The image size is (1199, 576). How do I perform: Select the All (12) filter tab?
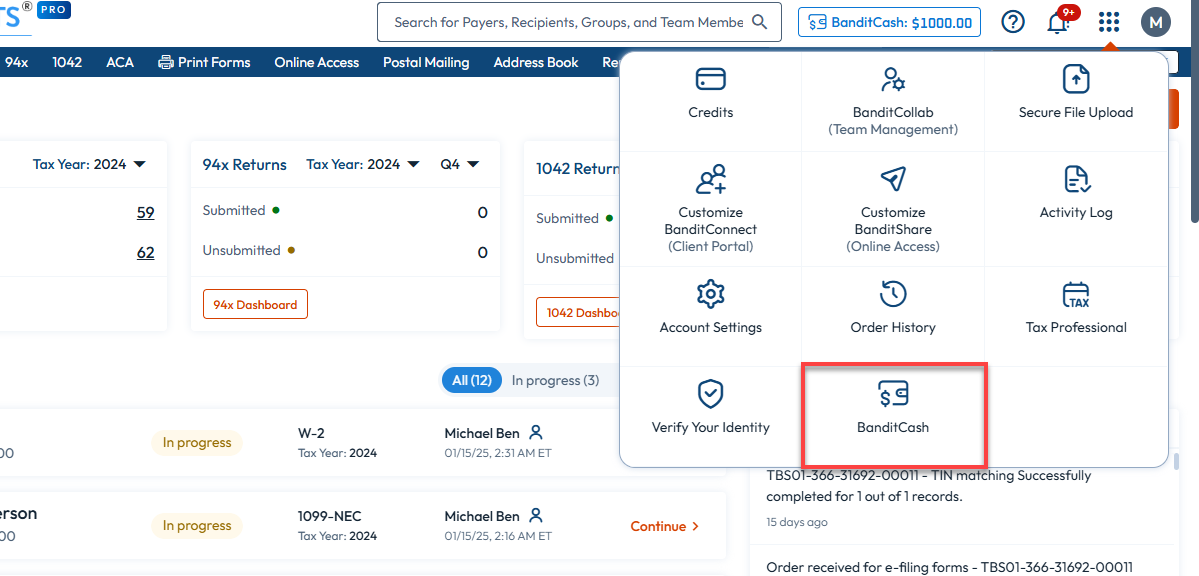472,380
